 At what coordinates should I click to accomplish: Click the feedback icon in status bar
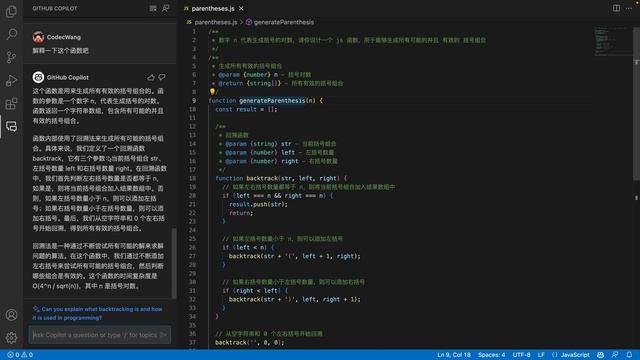click(615, 355)
